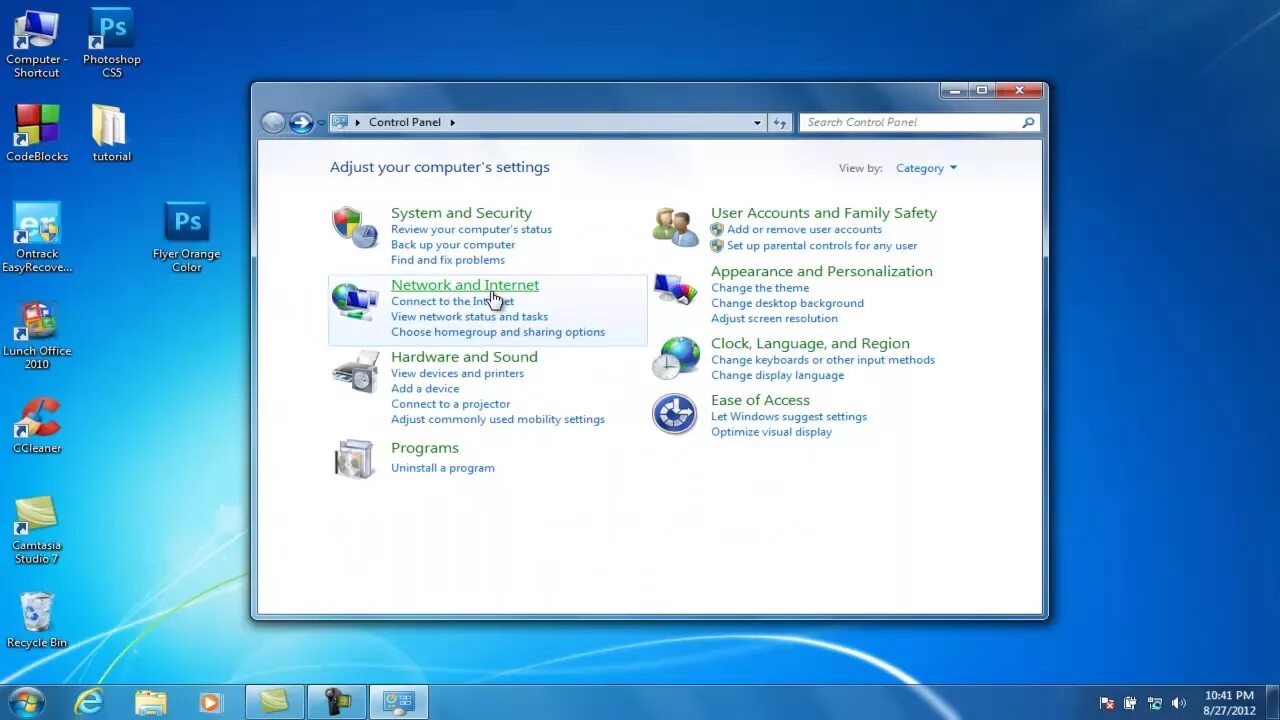Expand the address bar history dropdown arrow
The image size is (1280, 720).
click(x=757, y=122)
